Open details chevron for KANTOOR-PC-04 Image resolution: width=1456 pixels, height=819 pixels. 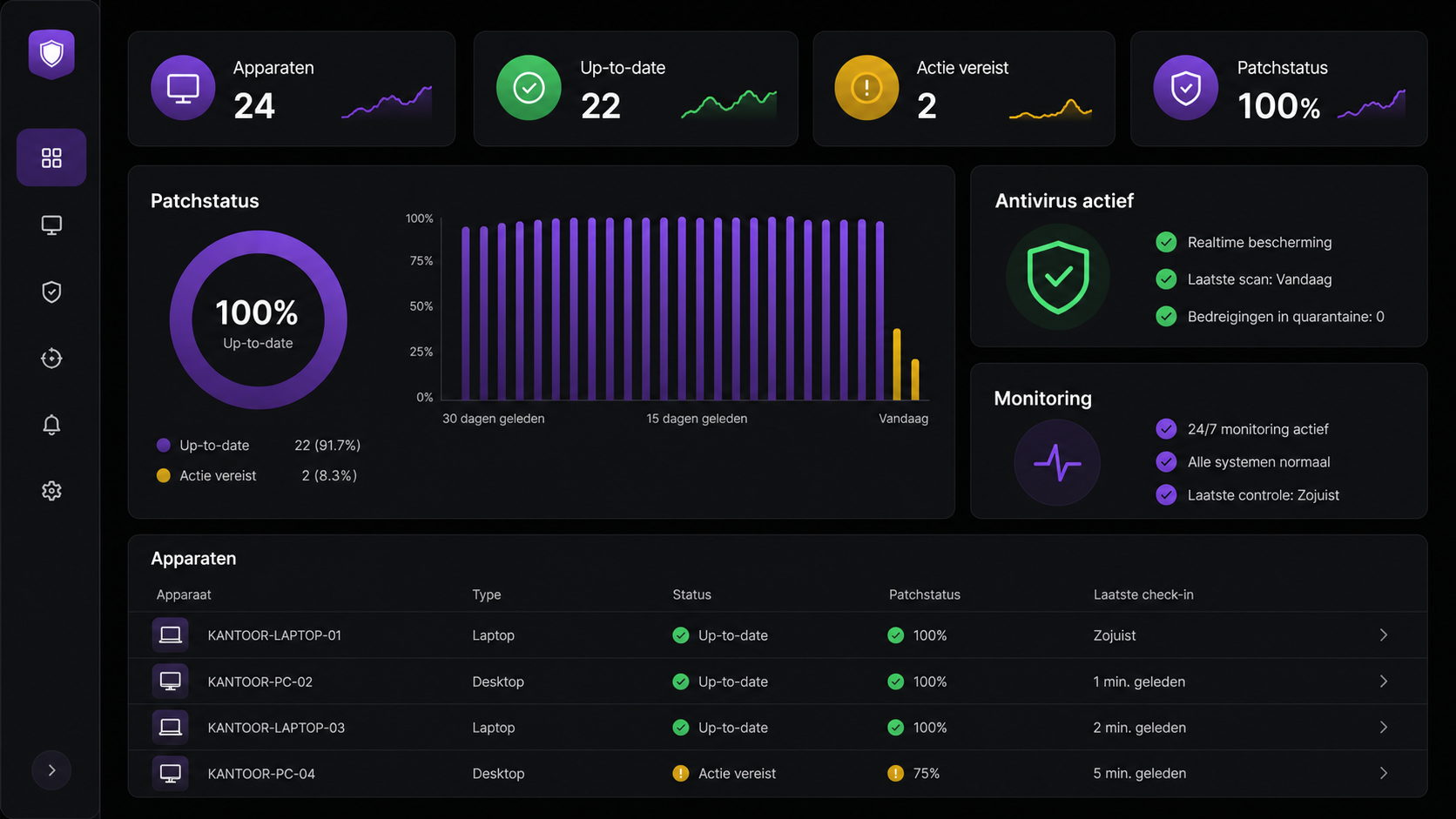pyautogui.click(x=1384, y=773)
